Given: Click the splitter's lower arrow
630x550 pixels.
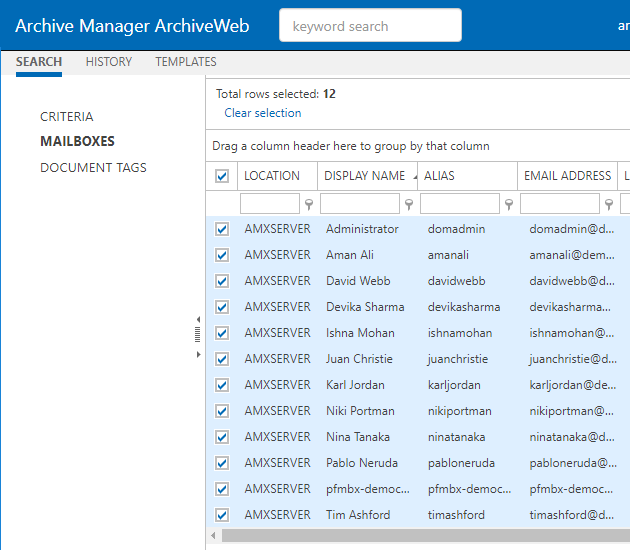Looking at the screenshot, I should 198,354.
